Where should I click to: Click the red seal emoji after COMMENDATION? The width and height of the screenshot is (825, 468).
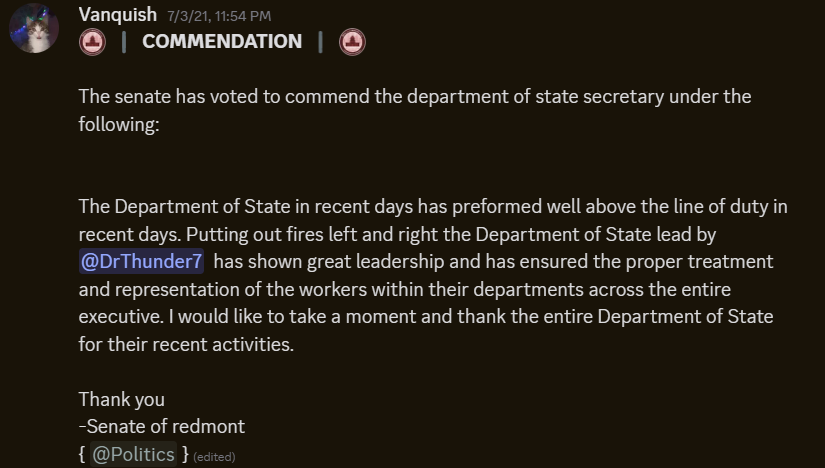[x=353, y=42]
